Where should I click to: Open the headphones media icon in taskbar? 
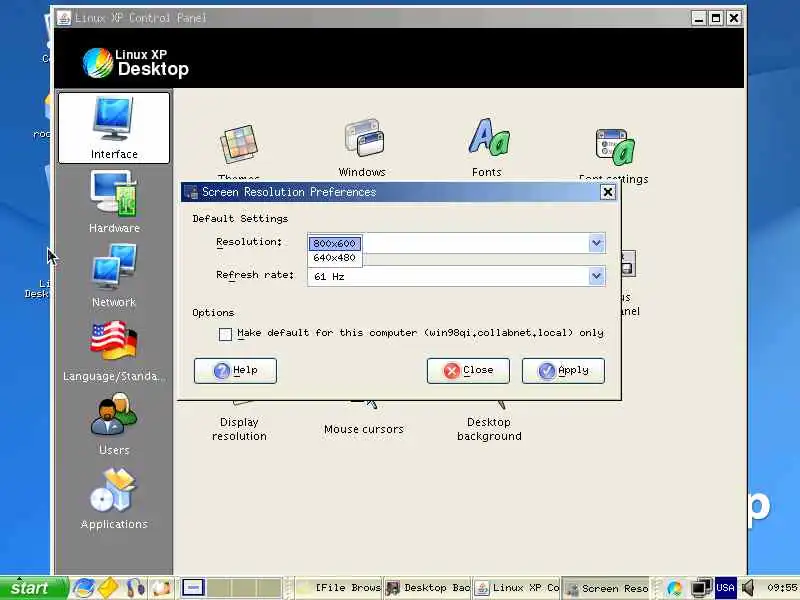135,588
